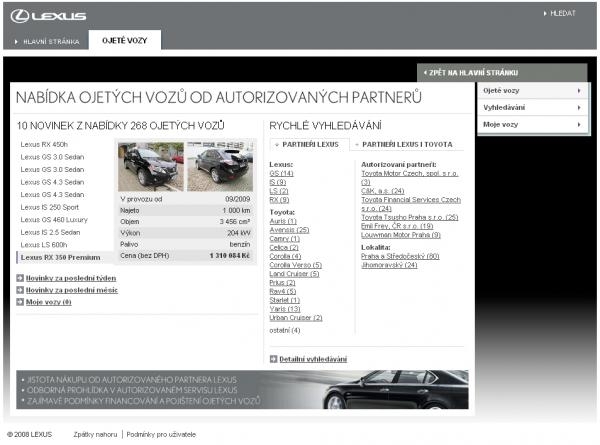Screen dimensions: 600x445
Task: Click Zpět na hlavní stránku button
Action: [x=502, y=72]
